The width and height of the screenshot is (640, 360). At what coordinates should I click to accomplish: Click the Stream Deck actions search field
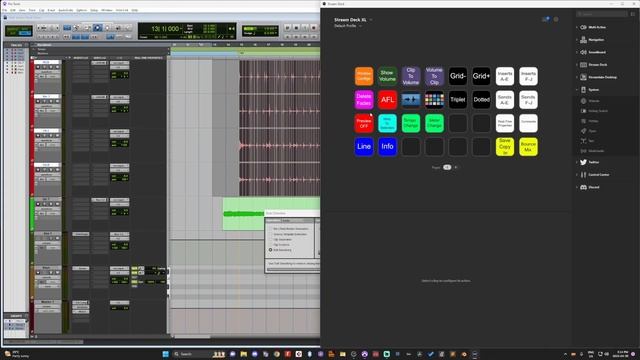[602, 14]
